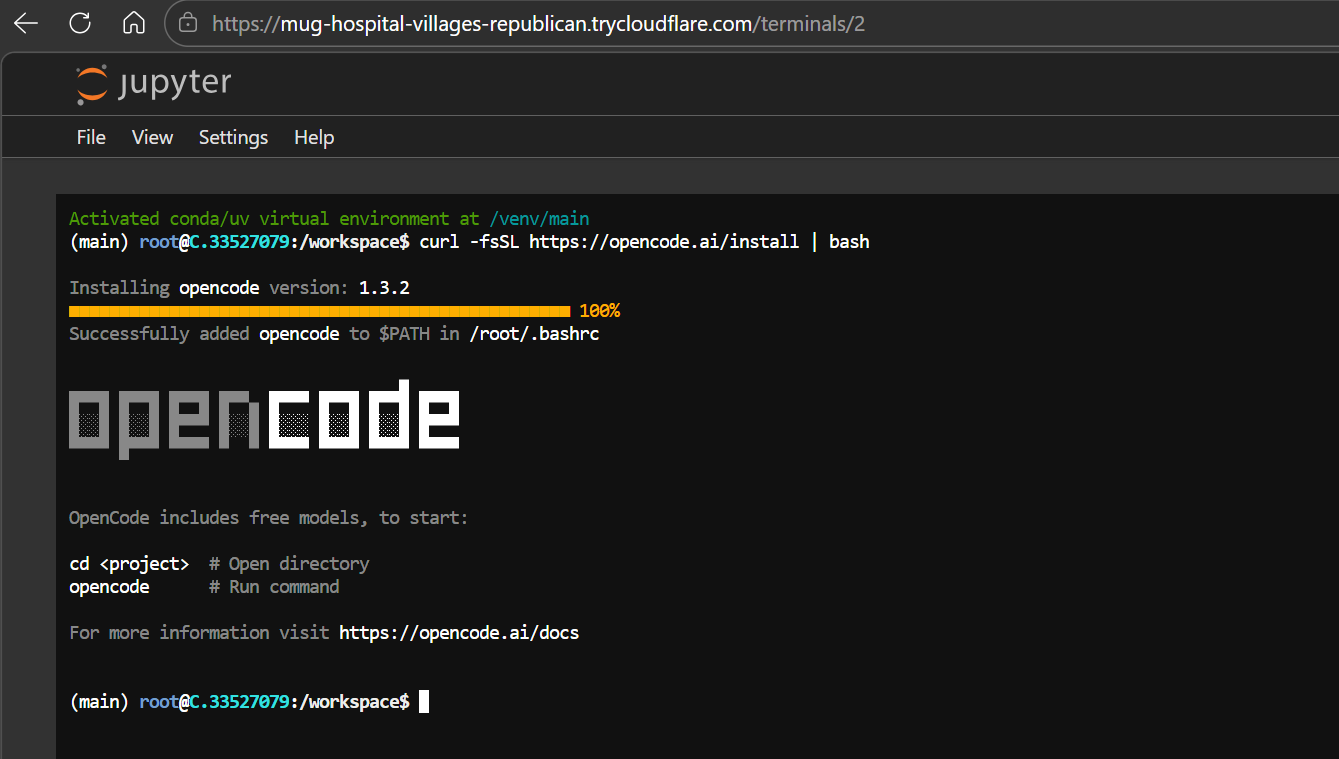This screenshot has width=1339, height=759.
Task: Click the /root/.bashrc path text
Action: tap(534, 334)
